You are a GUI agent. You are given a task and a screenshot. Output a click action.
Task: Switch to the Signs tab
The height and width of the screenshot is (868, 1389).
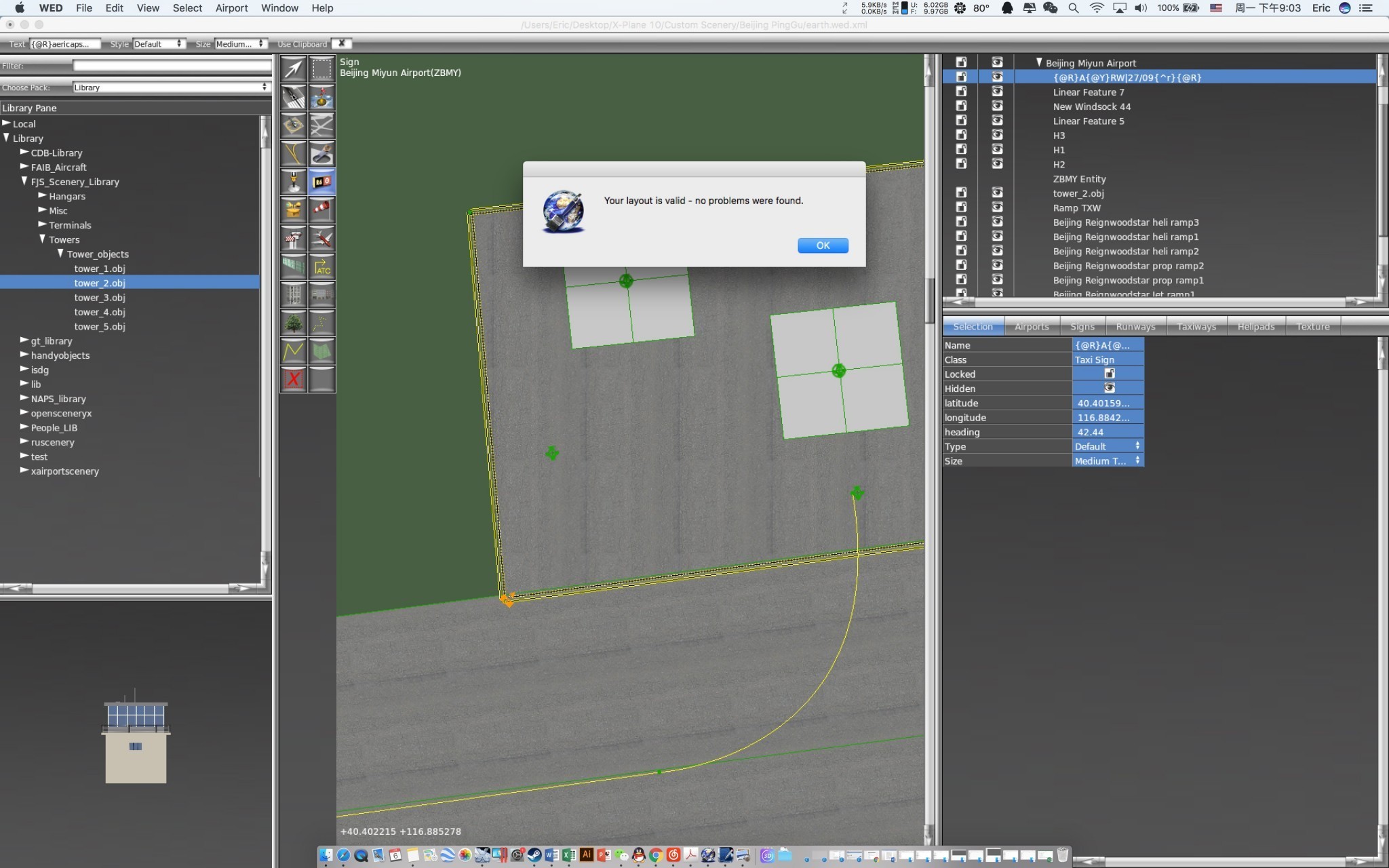tap(1082, 326)
